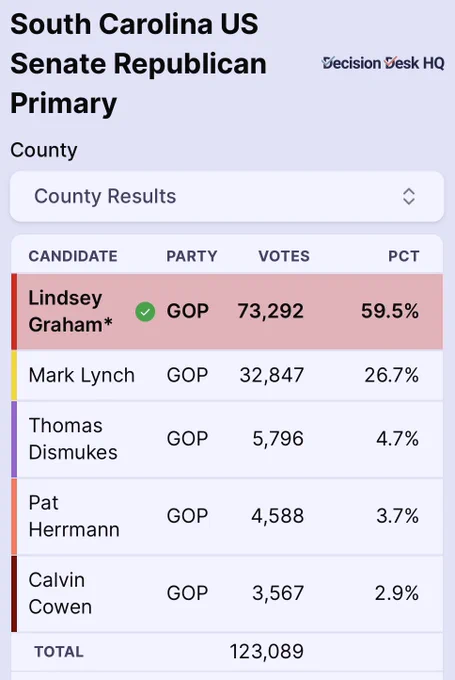Image resolution: width=455 pixels, height=680 pixels.
Task: Open the Decision Desk HQ logo
Action: (383, 63)
